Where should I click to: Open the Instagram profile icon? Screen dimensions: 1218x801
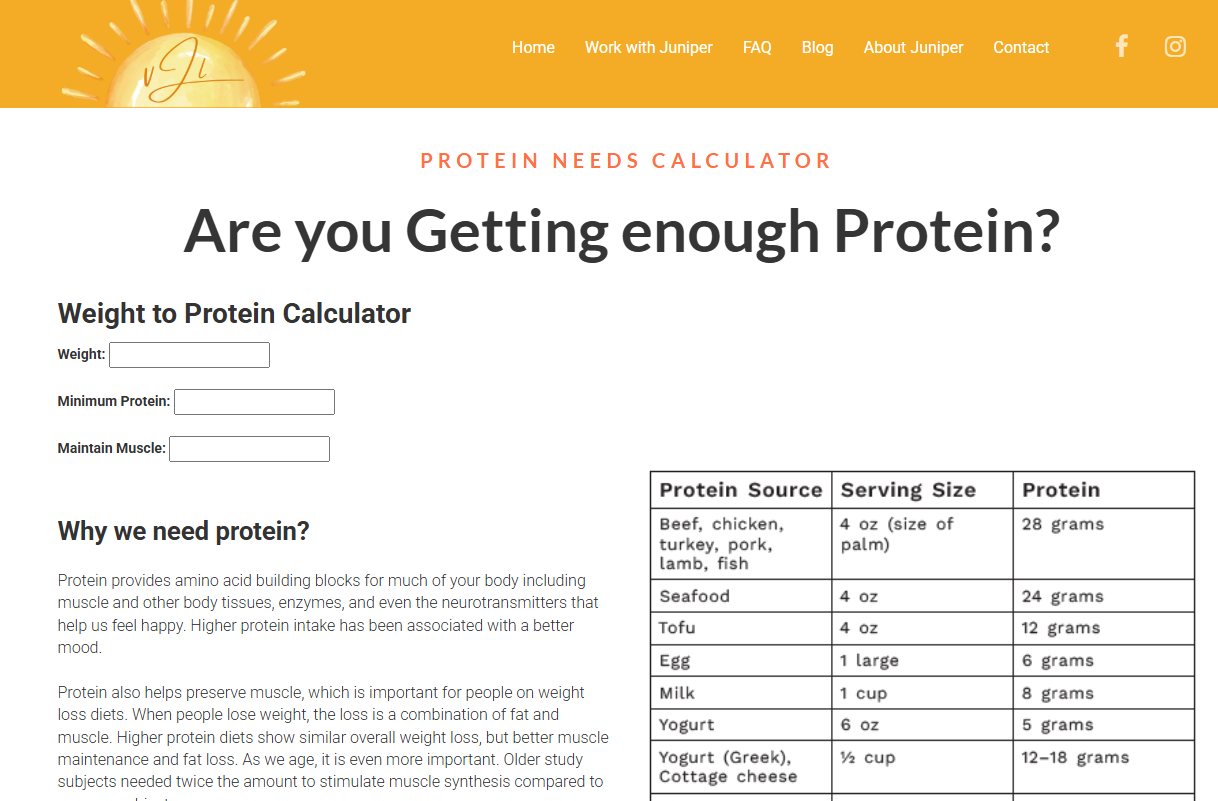(x=1175, y=46)
